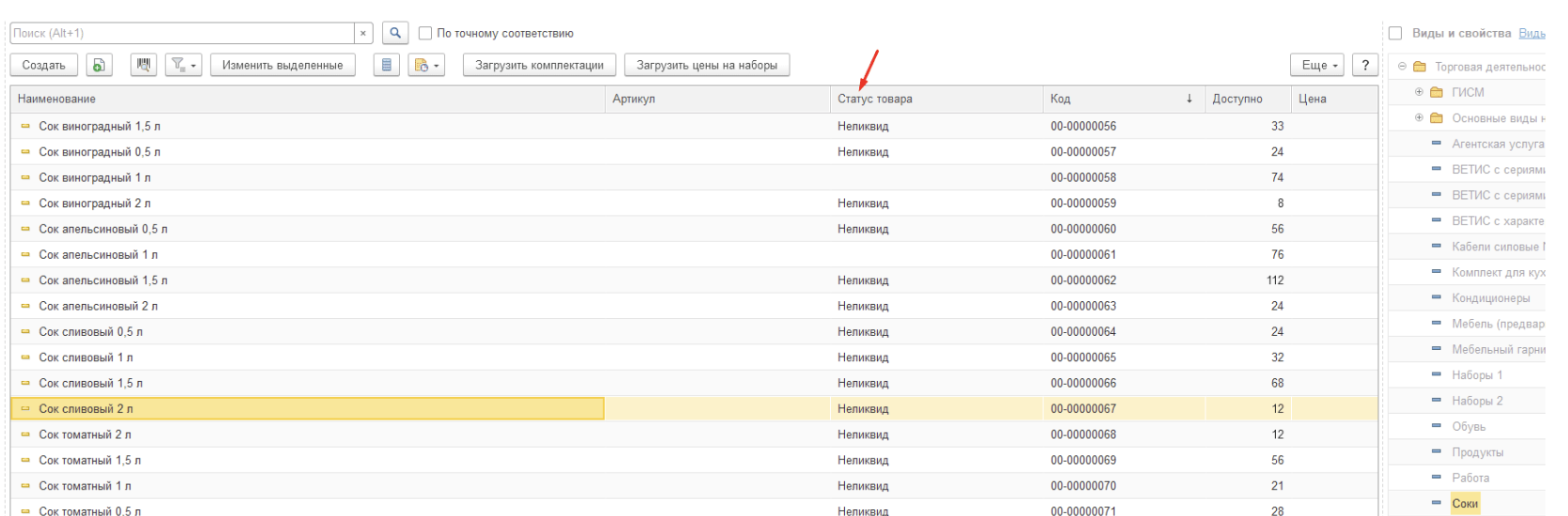Expand the ГИСМ tree node
The image size is (1568, 516).
tap(1419, 92)
